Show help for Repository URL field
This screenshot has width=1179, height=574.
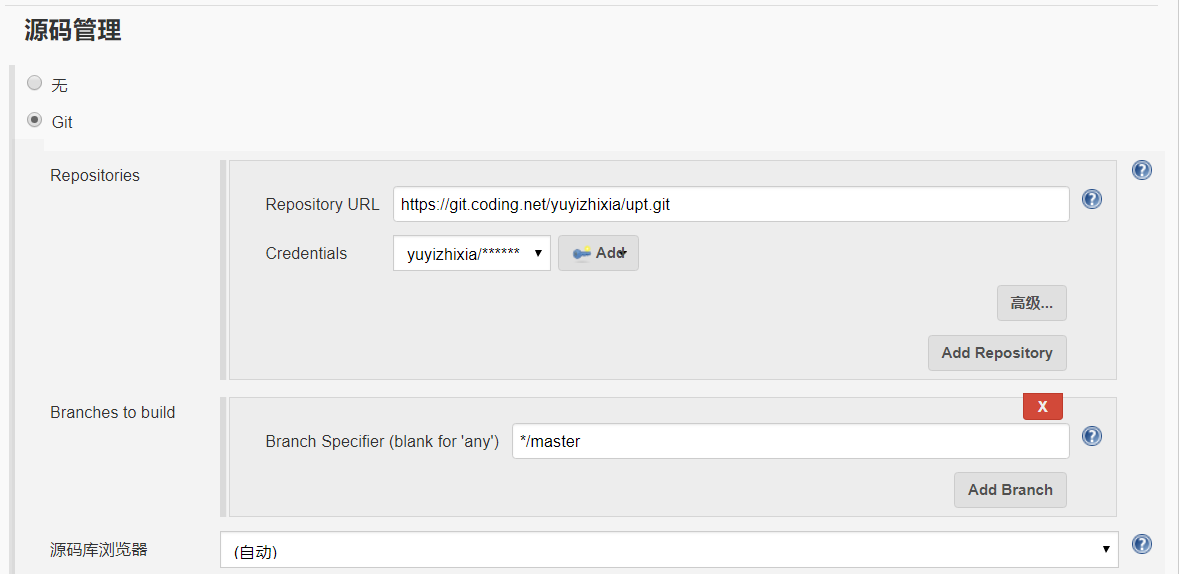pyautogui.click(x=1092, y=199)
